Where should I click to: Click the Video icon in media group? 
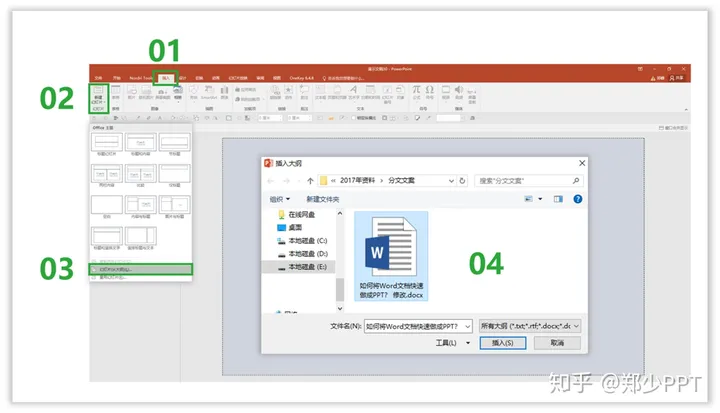point(445,92)
